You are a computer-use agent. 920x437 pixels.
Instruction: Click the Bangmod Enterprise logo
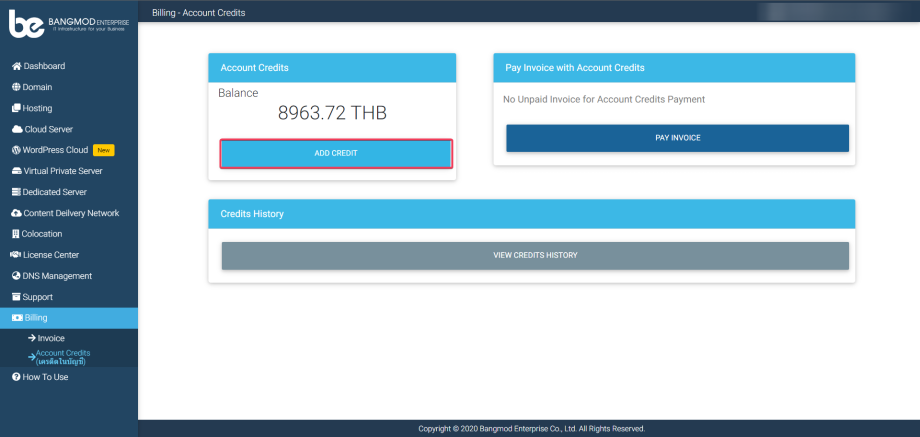tap(68, 24)
